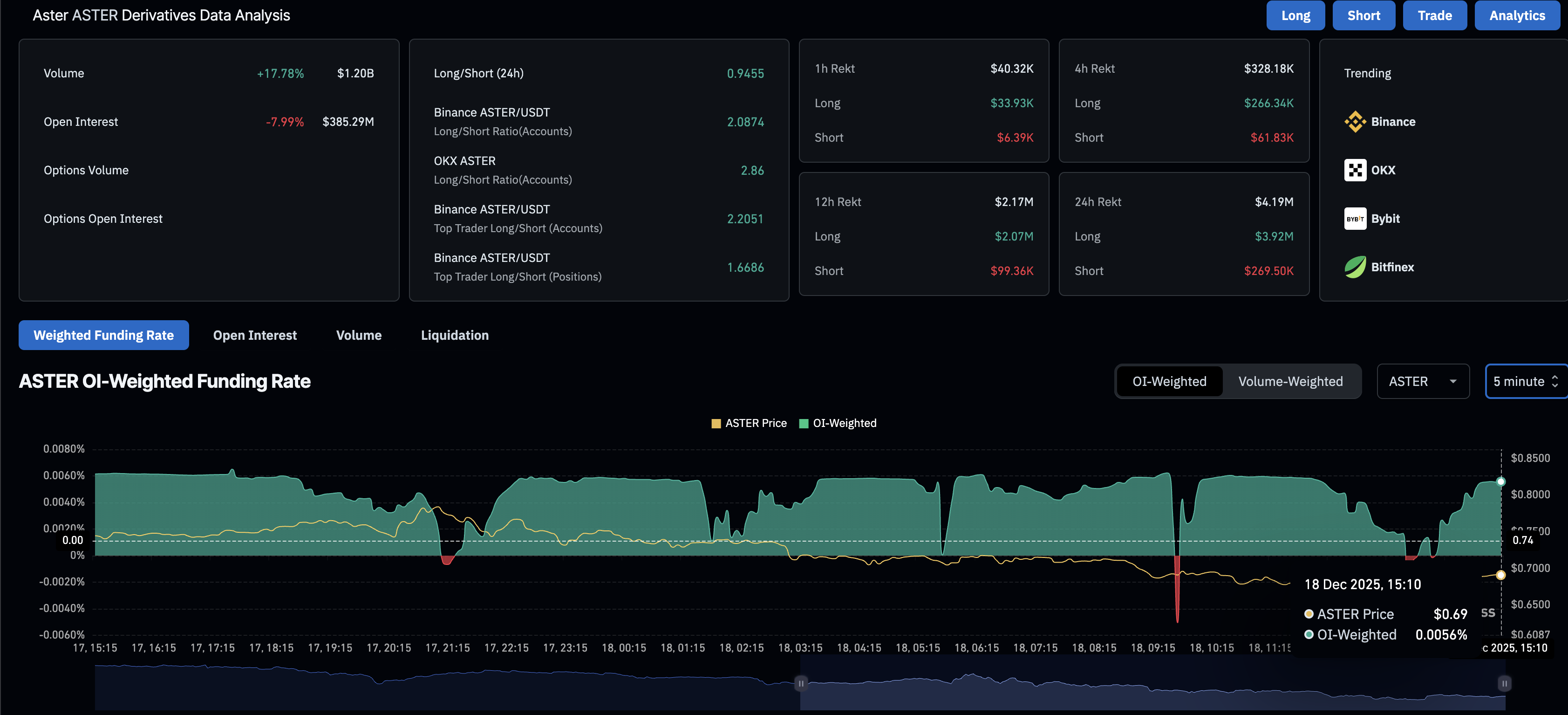1568x715 pixels.
Task: Switch chart to Volume-Weighted mode
Action: 1290,381
